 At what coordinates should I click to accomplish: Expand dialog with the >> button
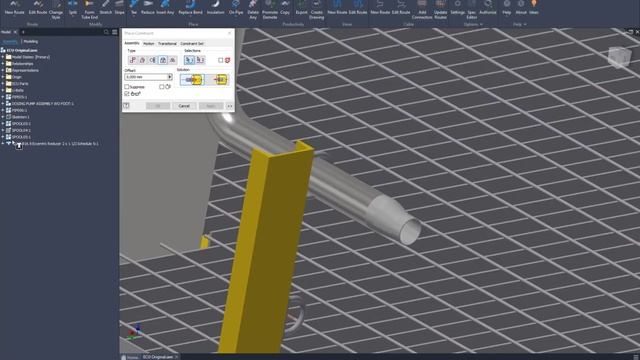[229, 106]
